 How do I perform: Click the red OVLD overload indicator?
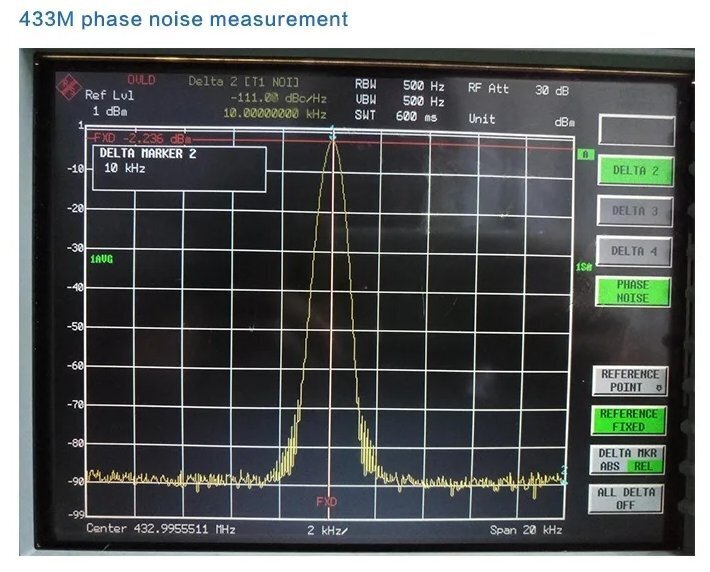[141, 80]
